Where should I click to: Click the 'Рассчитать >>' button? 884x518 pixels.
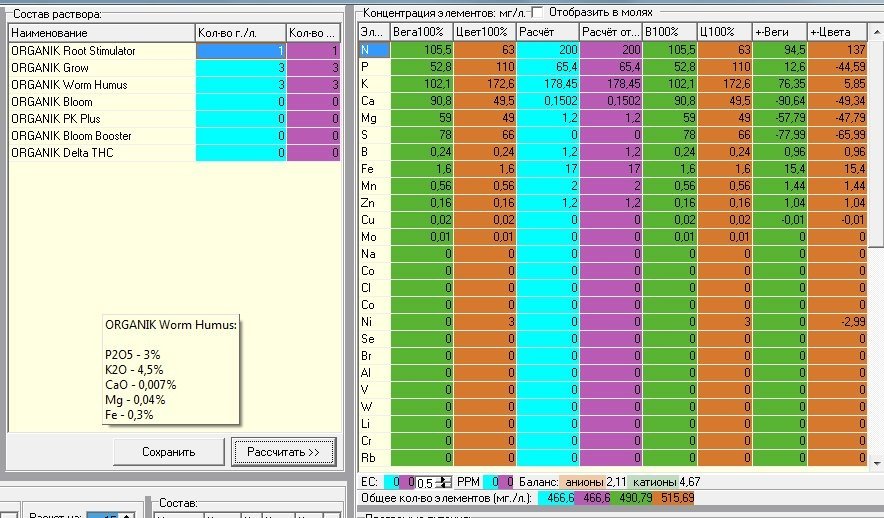tap(284, 452)
